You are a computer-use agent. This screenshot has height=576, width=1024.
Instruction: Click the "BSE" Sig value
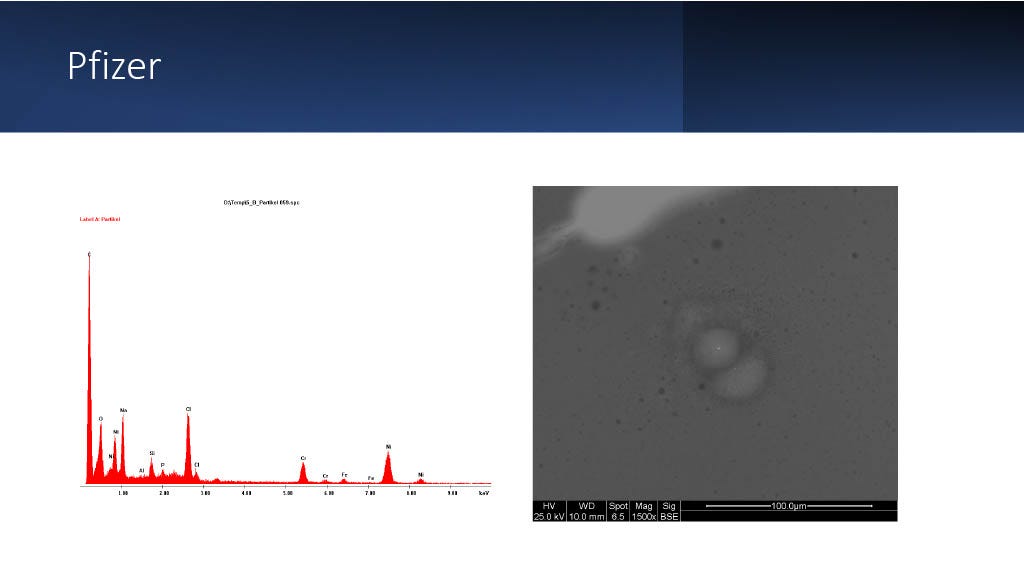(x=669, y=517)
